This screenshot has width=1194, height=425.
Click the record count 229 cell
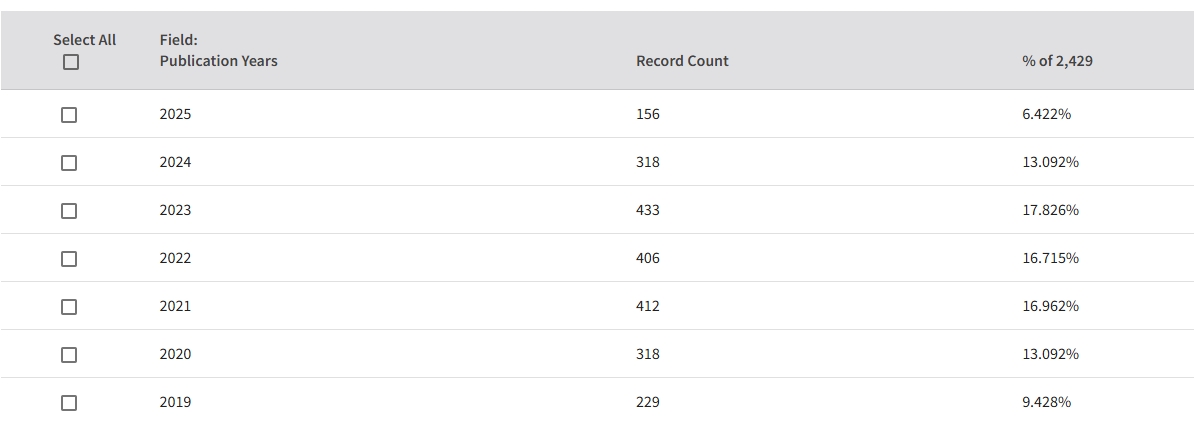pyautogui.click(x=648, y=402)
